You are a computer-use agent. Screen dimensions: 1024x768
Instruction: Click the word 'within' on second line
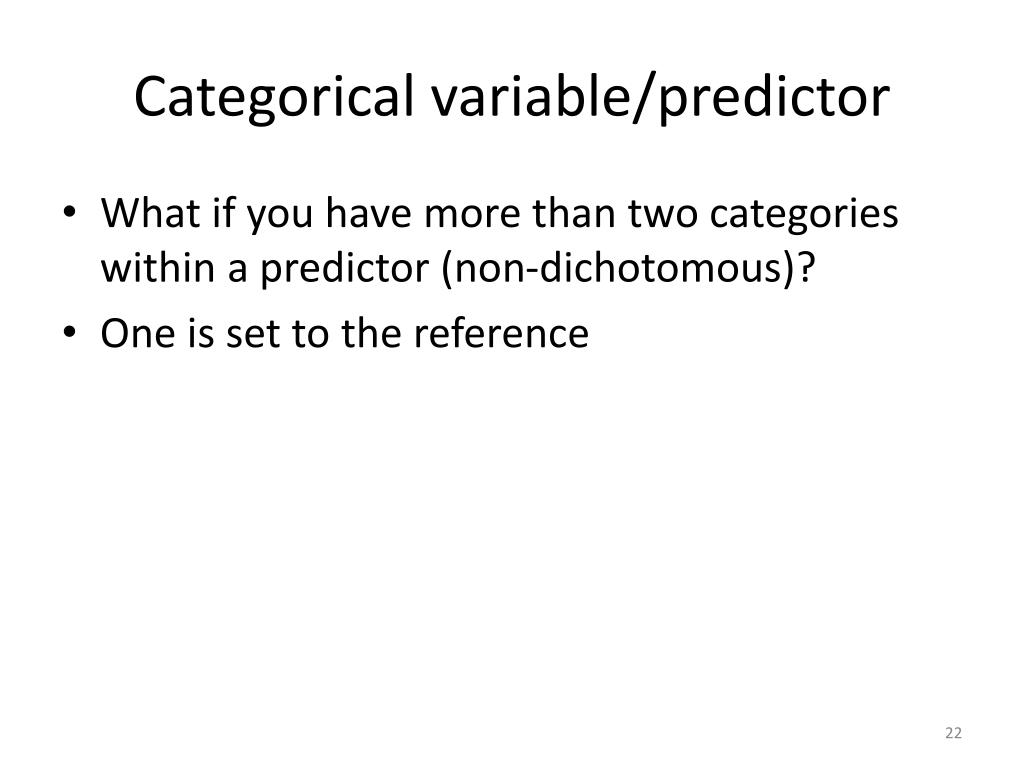coord(157,268)
